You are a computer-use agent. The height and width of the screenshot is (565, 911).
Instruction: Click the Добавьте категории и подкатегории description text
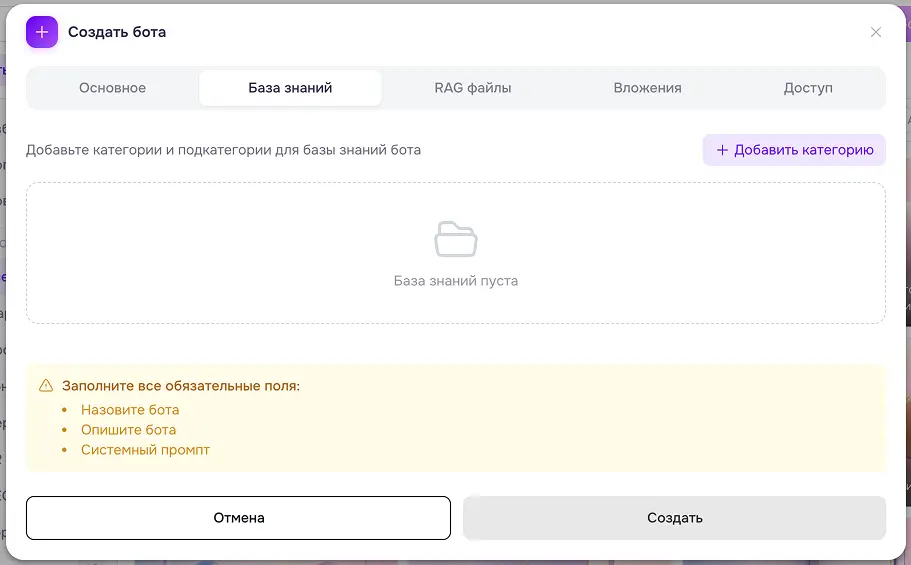(223, 150)
